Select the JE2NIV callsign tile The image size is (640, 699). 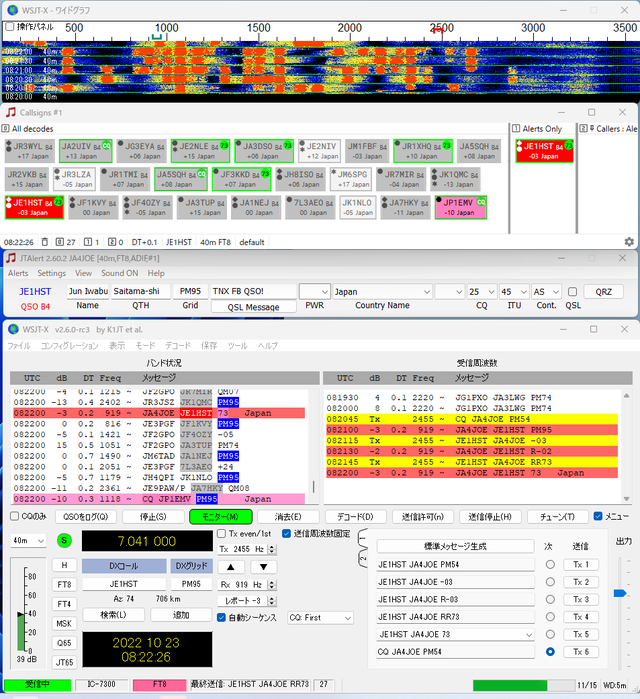[319, 151]
